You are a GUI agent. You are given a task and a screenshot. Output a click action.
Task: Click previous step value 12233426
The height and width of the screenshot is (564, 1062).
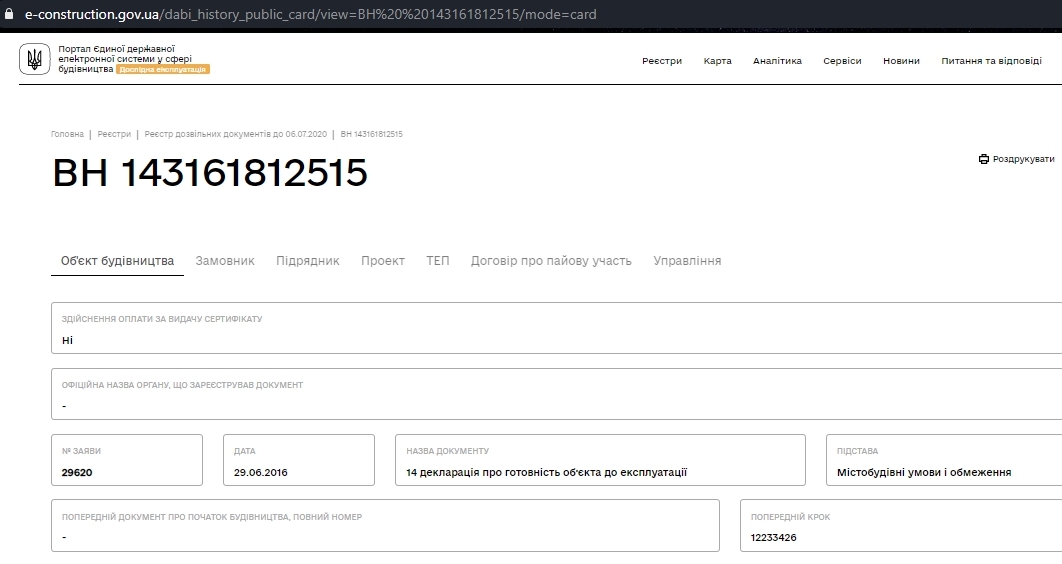(x=773, y=538)
